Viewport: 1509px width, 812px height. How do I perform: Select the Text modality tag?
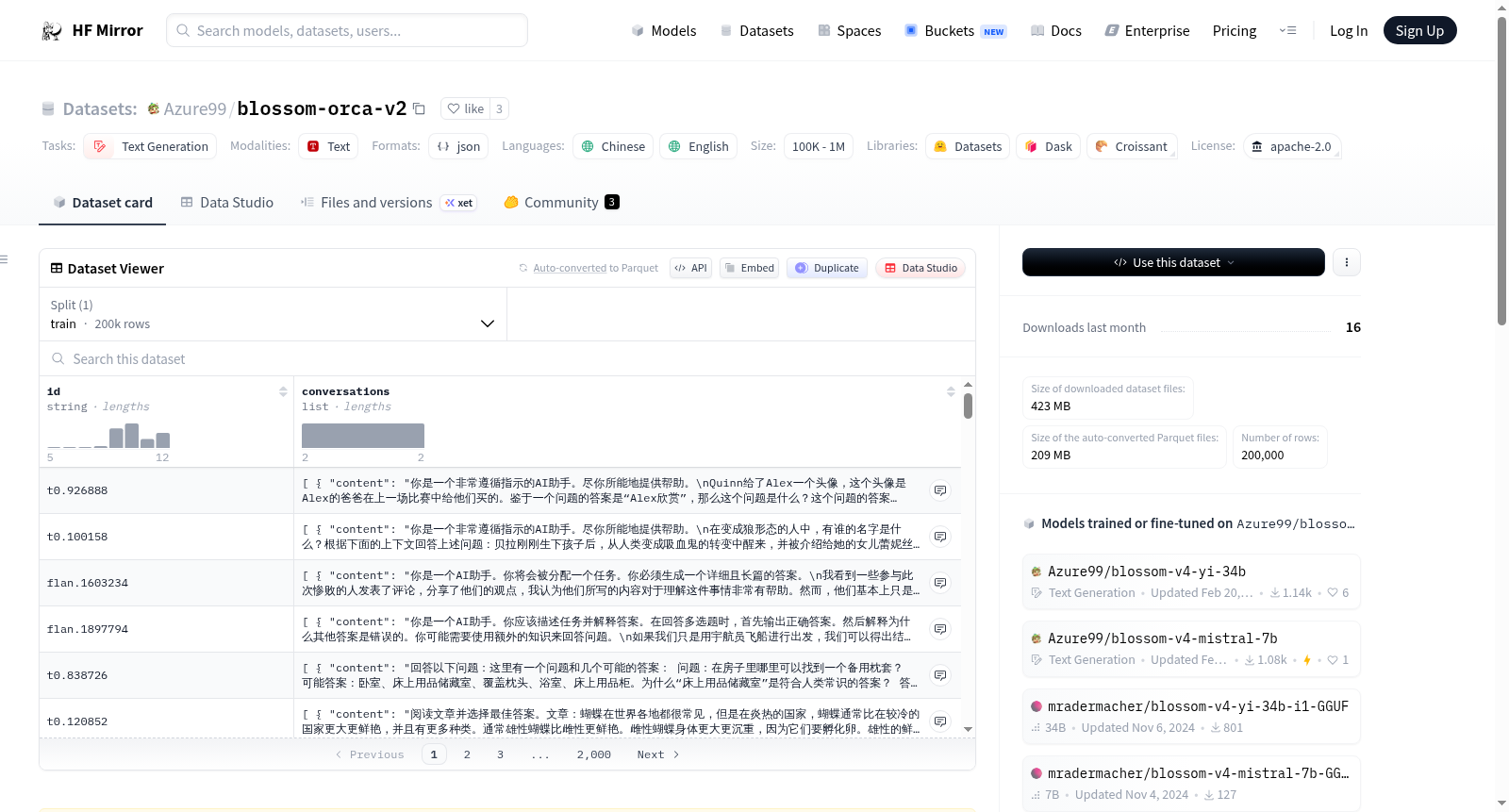click(x=328, y=146)
